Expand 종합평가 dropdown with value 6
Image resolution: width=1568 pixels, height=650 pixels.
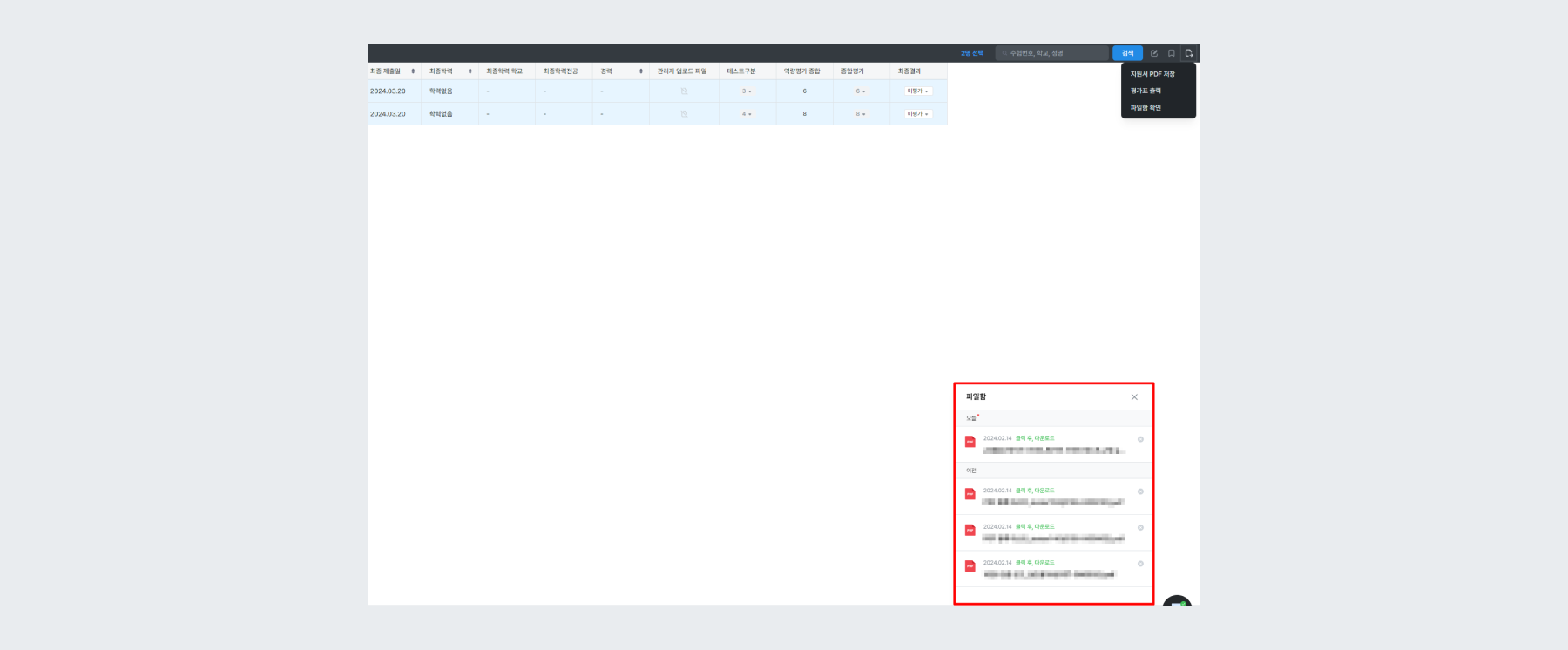pyautogui.click(x=861, y=91)
